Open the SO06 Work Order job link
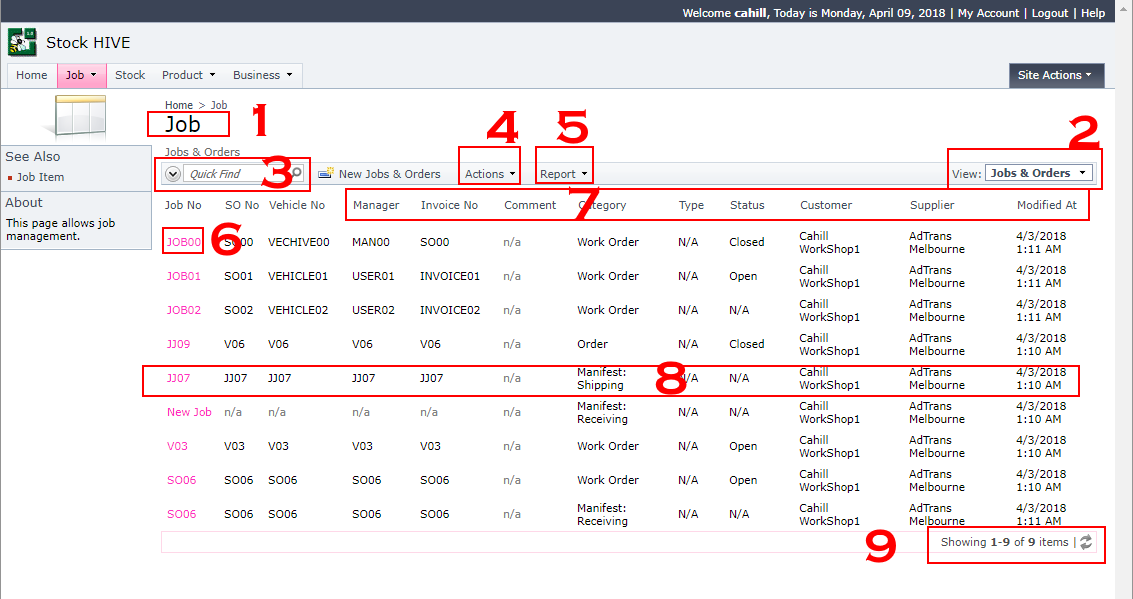 (181, 480)
